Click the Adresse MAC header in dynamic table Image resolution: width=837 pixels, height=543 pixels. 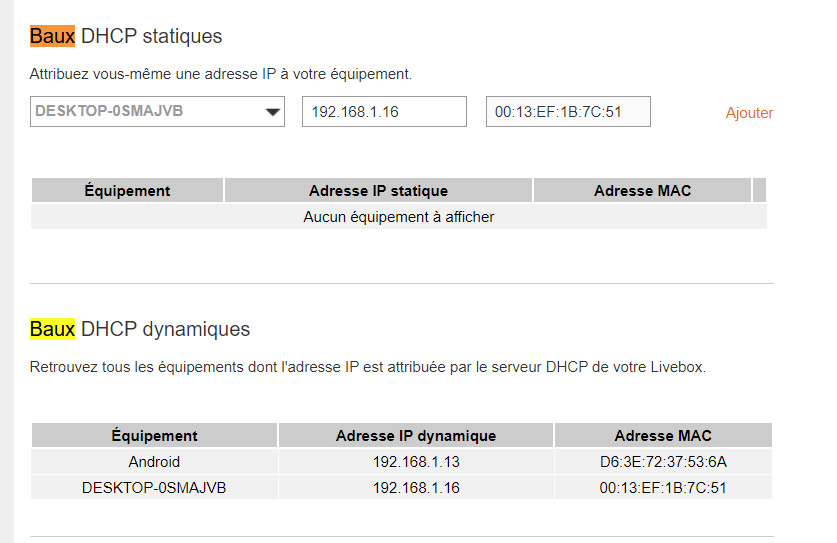click(663, 436)
